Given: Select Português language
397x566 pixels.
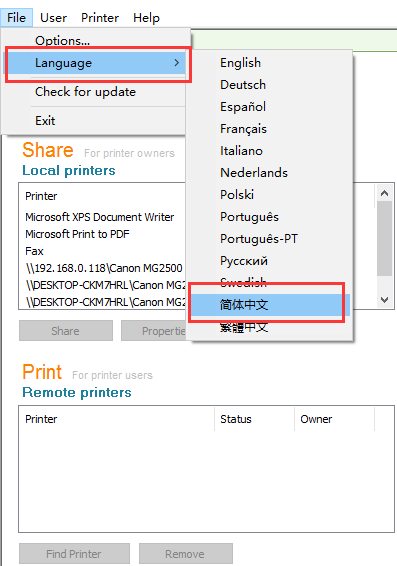Looking at the screenshot, I should tap(270, 217).
